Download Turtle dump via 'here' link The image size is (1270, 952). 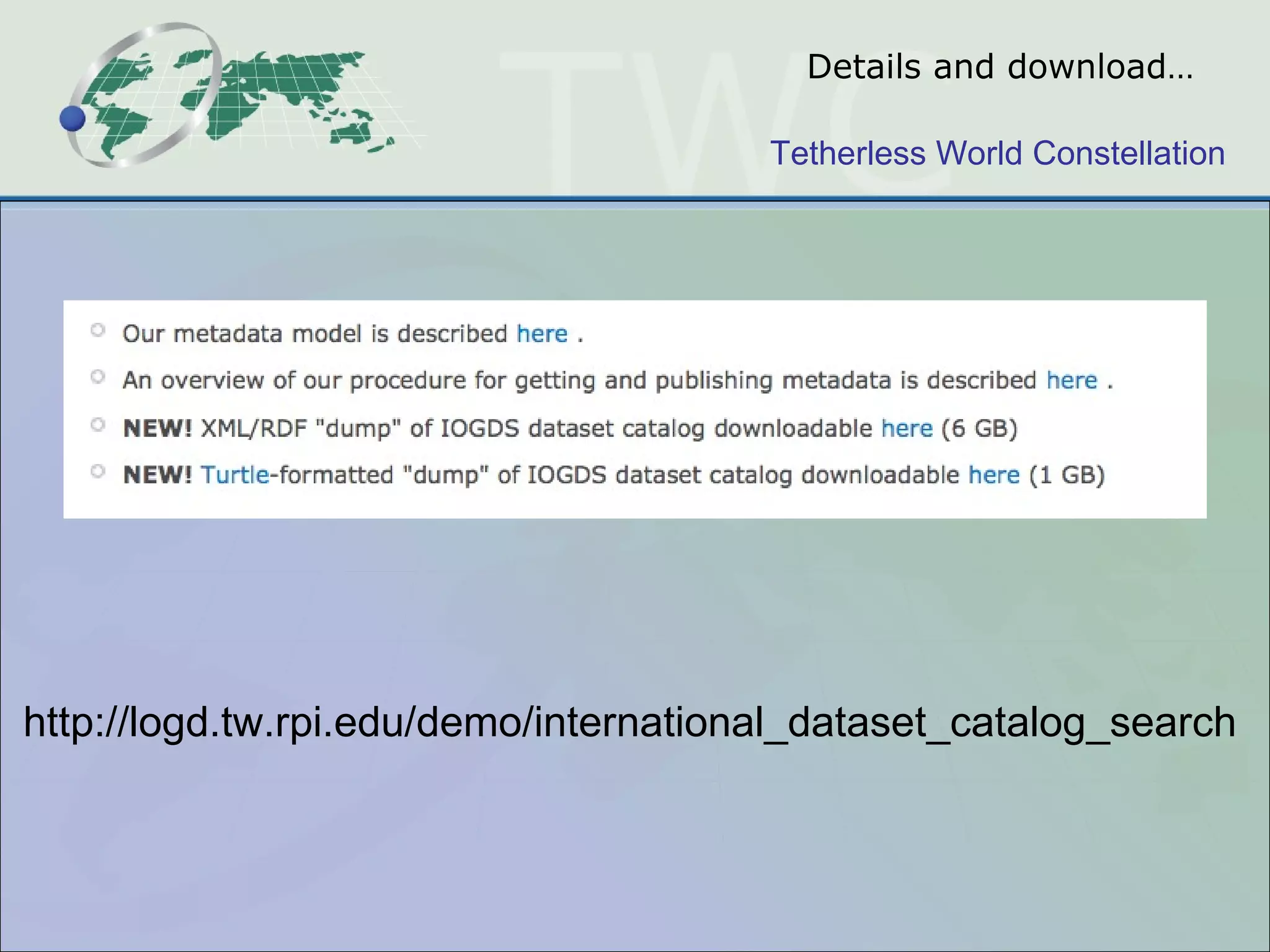tap(993, 475)
